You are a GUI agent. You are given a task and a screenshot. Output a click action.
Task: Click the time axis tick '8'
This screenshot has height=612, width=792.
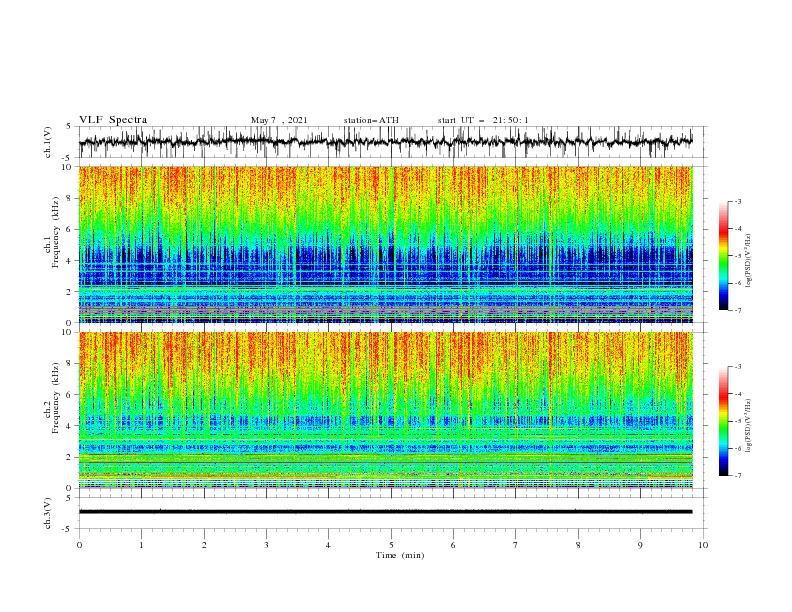tap(578, 545)
